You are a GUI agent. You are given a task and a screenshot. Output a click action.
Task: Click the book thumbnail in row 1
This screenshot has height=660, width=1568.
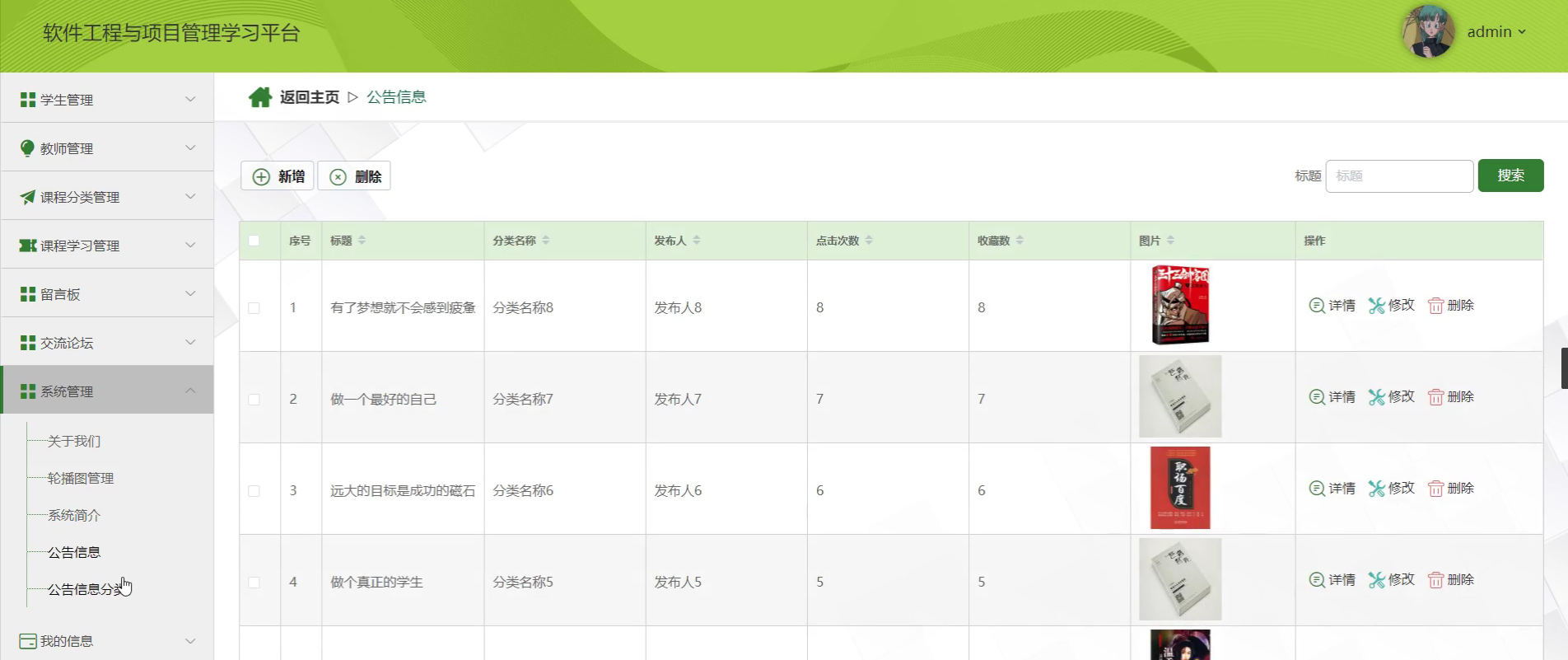[1180, 305]
